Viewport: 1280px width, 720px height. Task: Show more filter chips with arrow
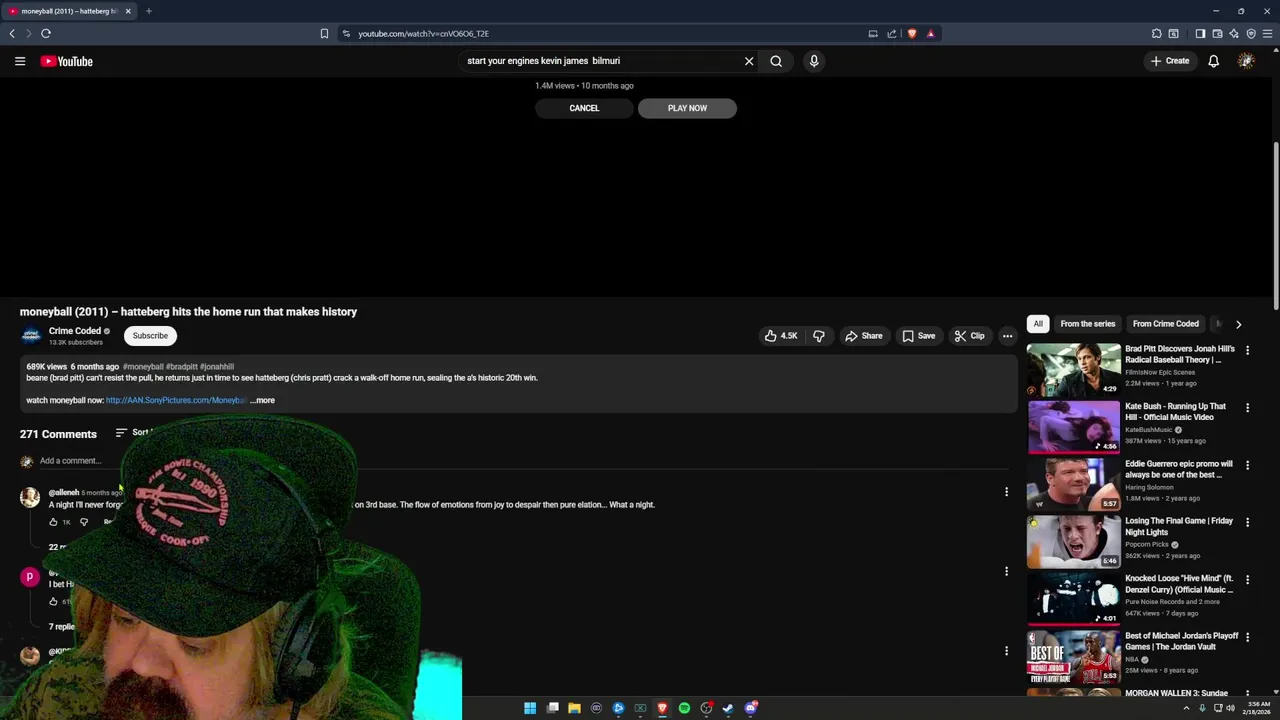click(1238, 324)
